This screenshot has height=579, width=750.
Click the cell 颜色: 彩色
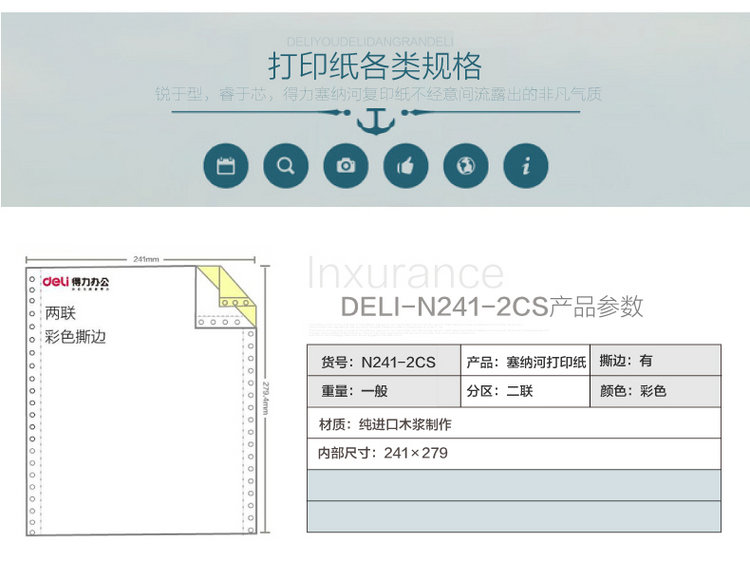[656, 391]
